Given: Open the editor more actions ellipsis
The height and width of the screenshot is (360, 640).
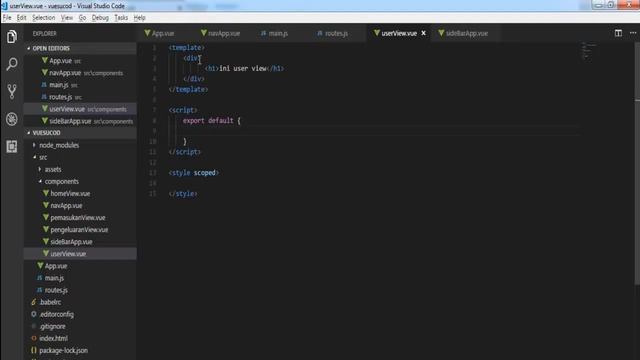Looking at the screenshot, I should pyautogui.click(x=633, y=33).
